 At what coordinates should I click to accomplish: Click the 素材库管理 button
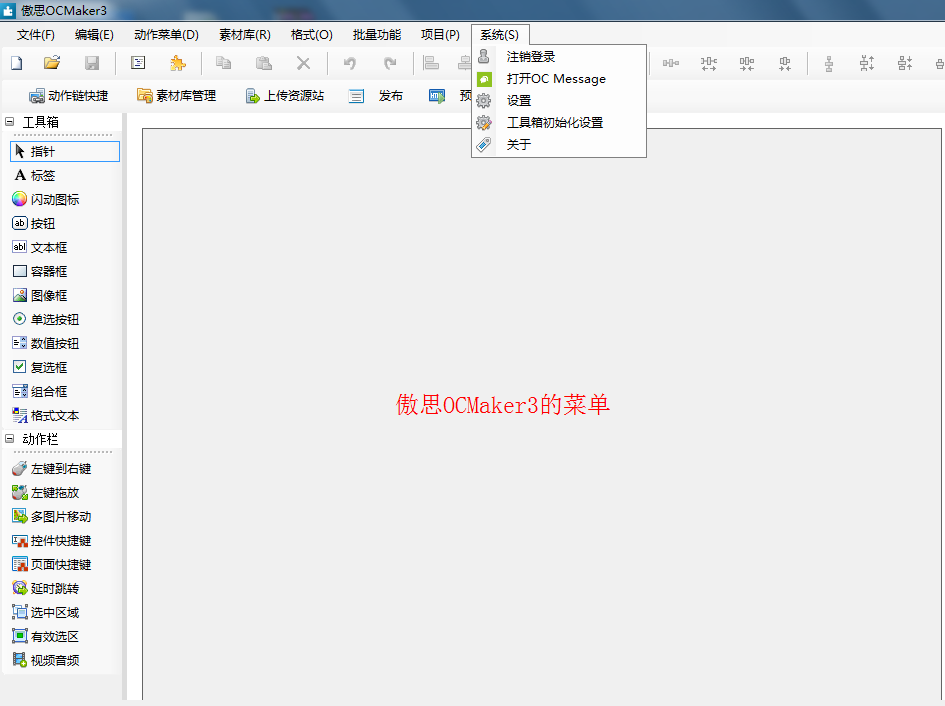(177, 96)
